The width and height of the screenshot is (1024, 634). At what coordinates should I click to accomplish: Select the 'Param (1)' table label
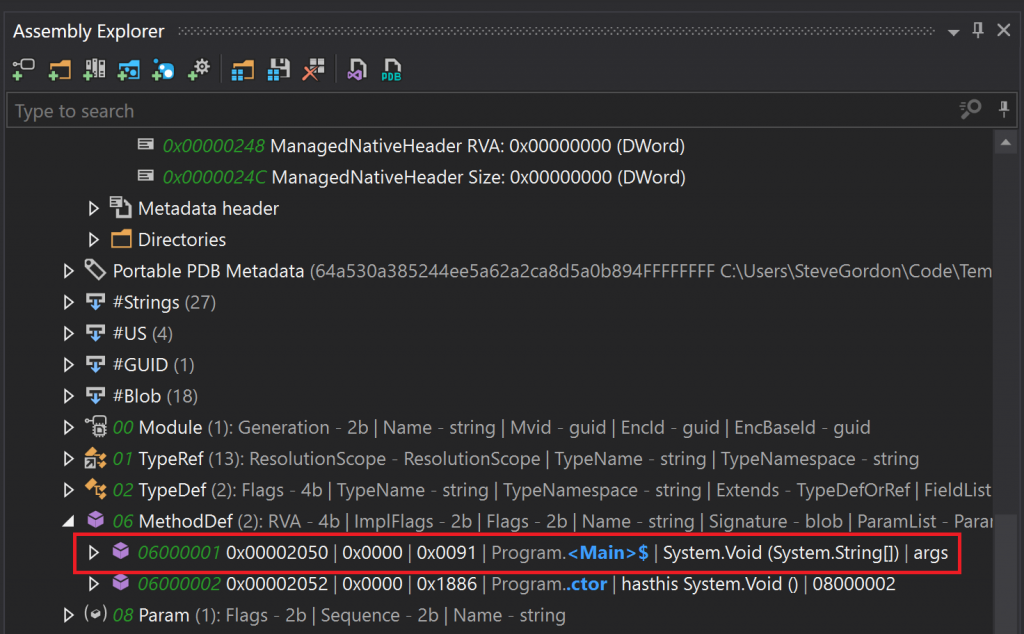coord(175,616)
